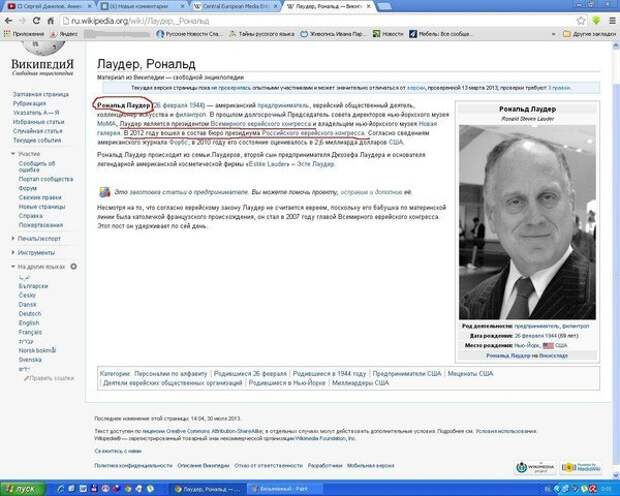Viewport: 620px width, 496px height.
Task: Open the Мобильная версия footer link
Action: tap(370, 466)
